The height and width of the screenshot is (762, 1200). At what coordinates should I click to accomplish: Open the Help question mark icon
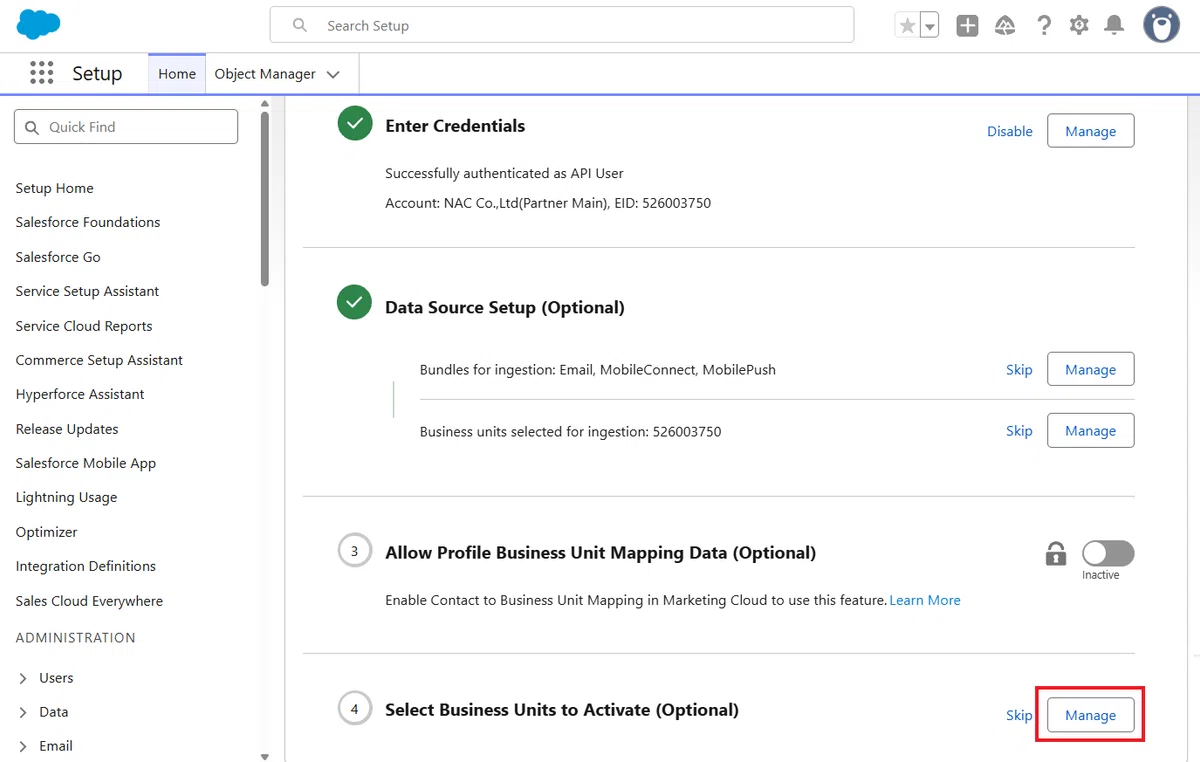[1043, 26]
